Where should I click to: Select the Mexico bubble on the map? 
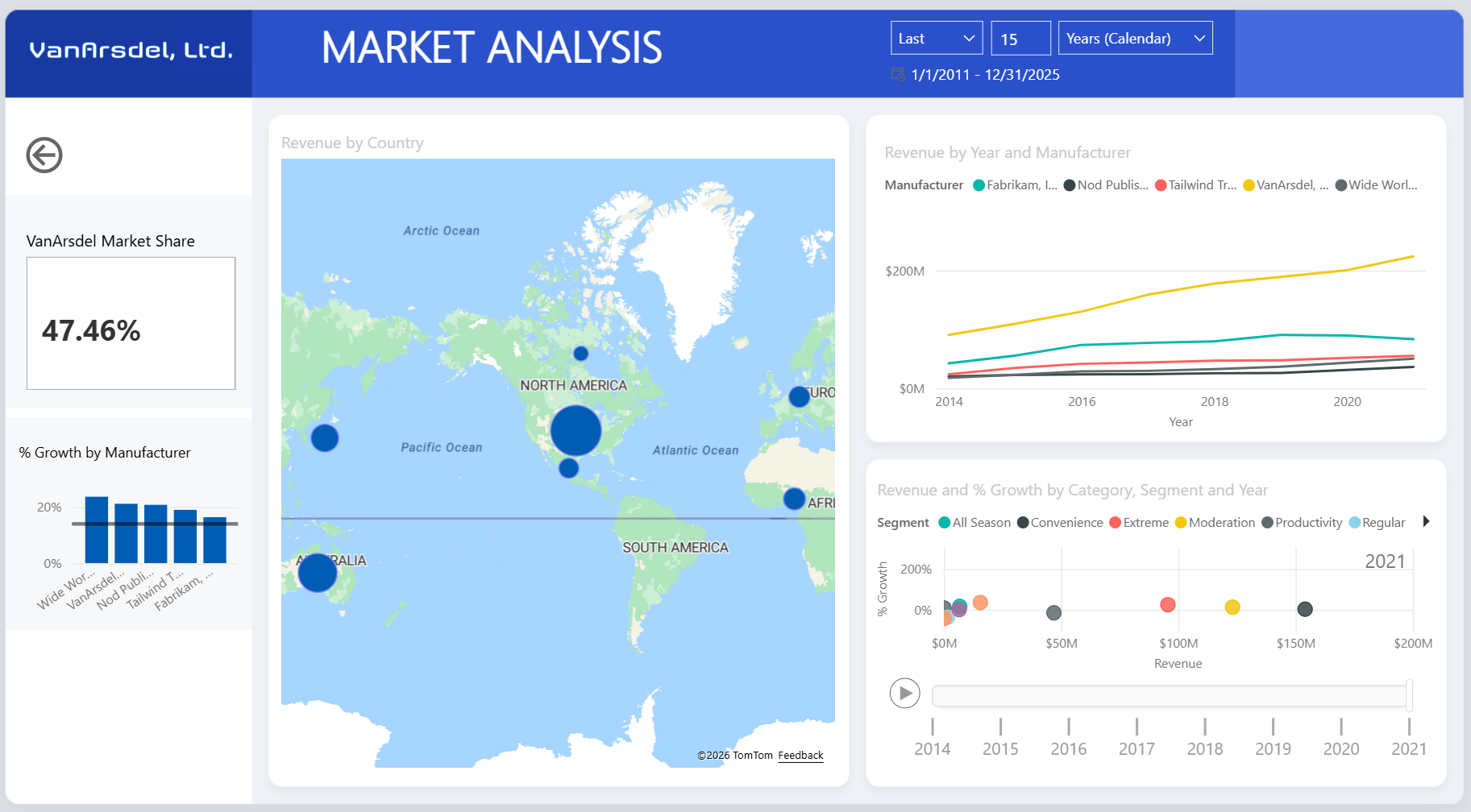coord(568,468)
